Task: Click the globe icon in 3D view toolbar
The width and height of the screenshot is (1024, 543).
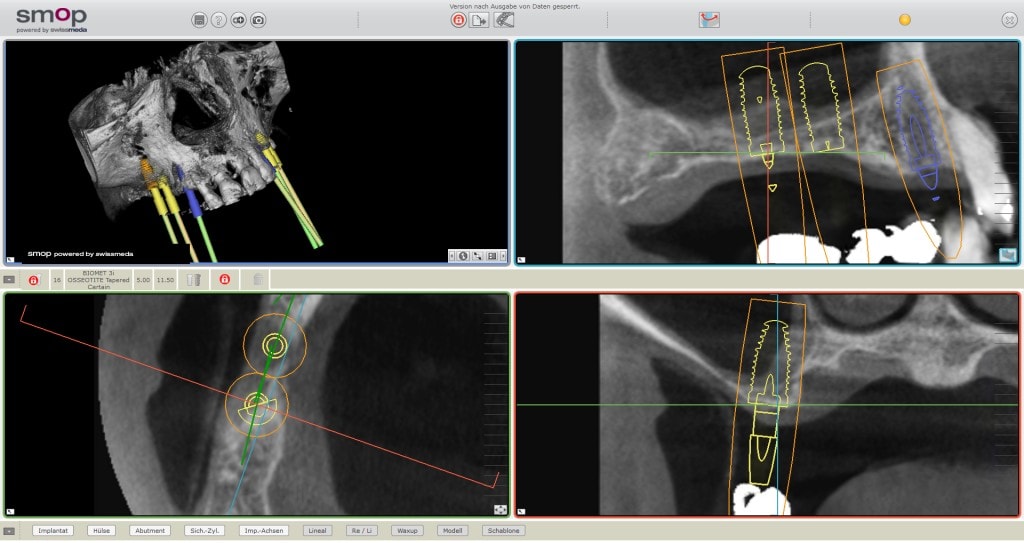Action: pyautogui.click(x=463, y=256)
